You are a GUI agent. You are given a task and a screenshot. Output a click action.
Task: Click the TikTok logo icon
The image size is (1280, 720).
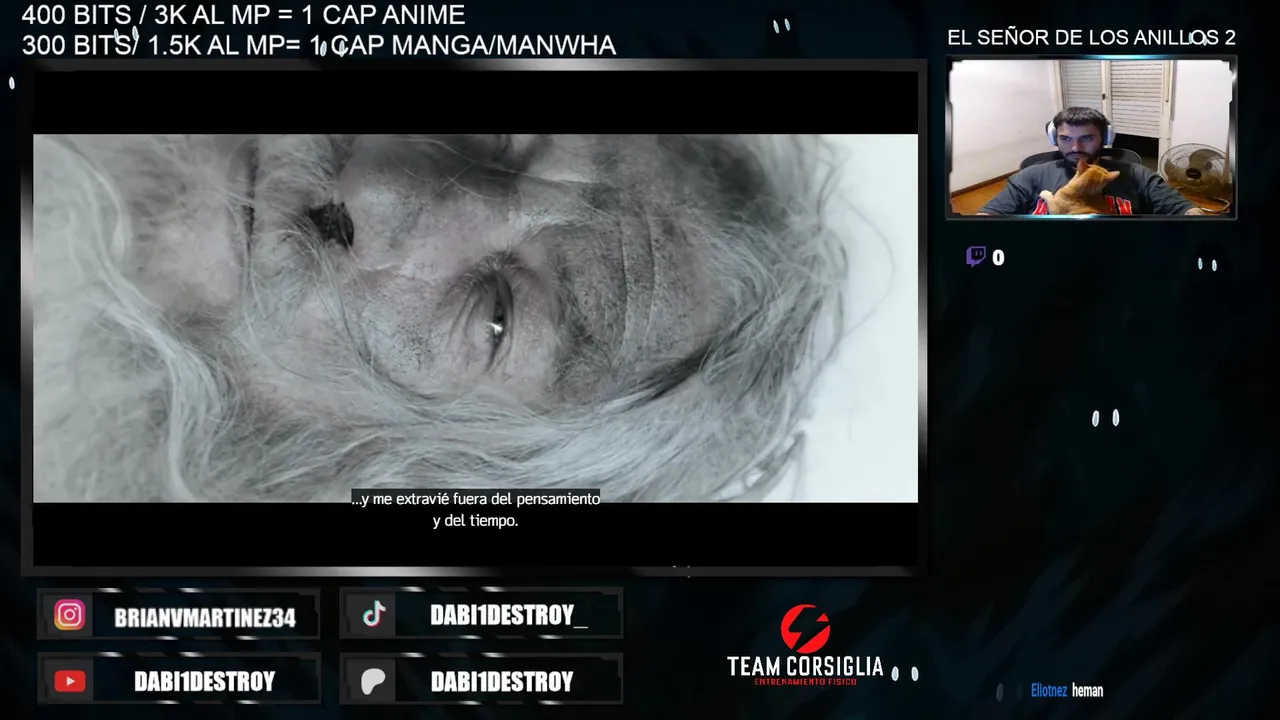(374, 615)
